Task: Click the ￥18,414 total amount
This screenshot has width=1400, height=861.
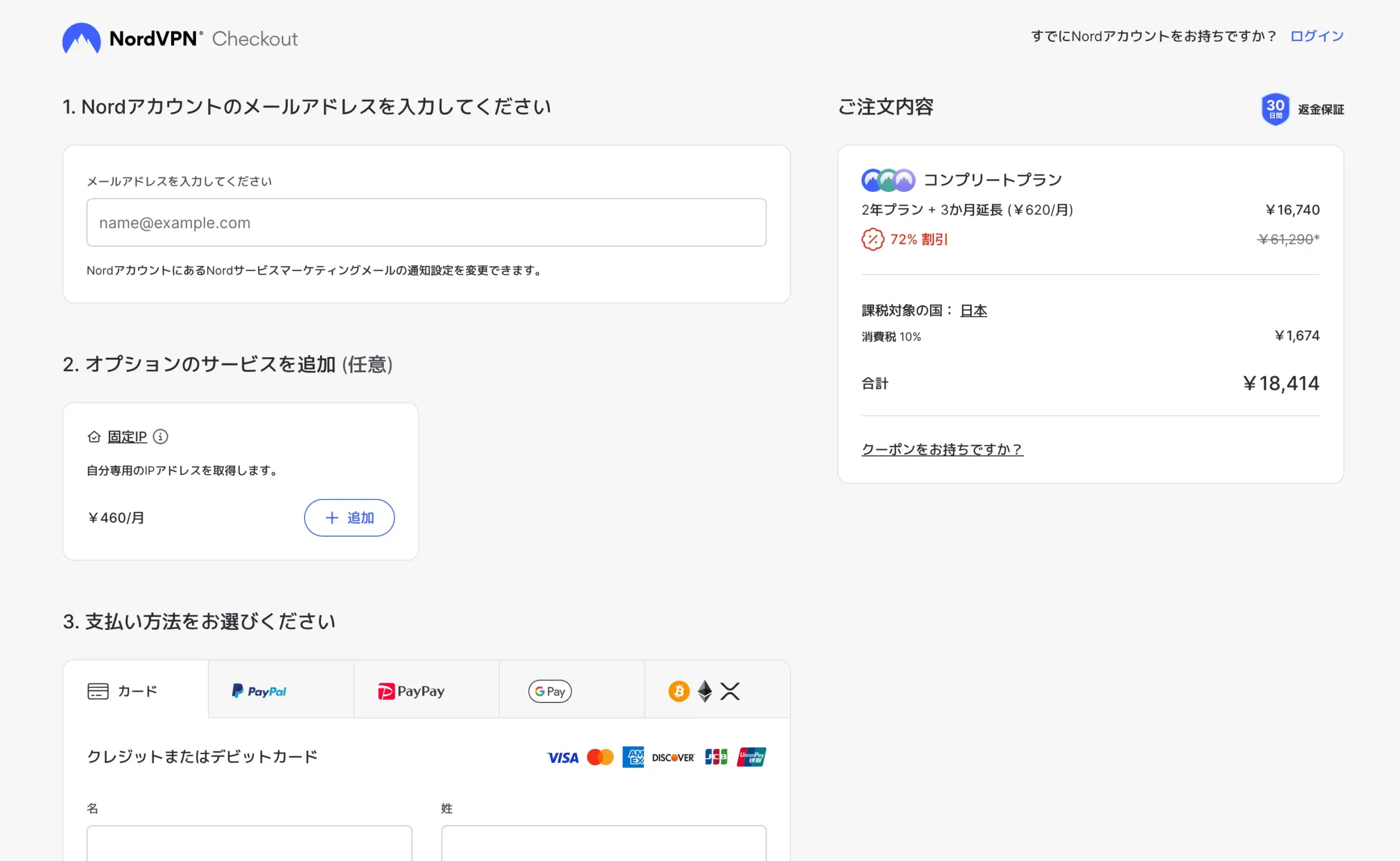Action: [1280, 383]
